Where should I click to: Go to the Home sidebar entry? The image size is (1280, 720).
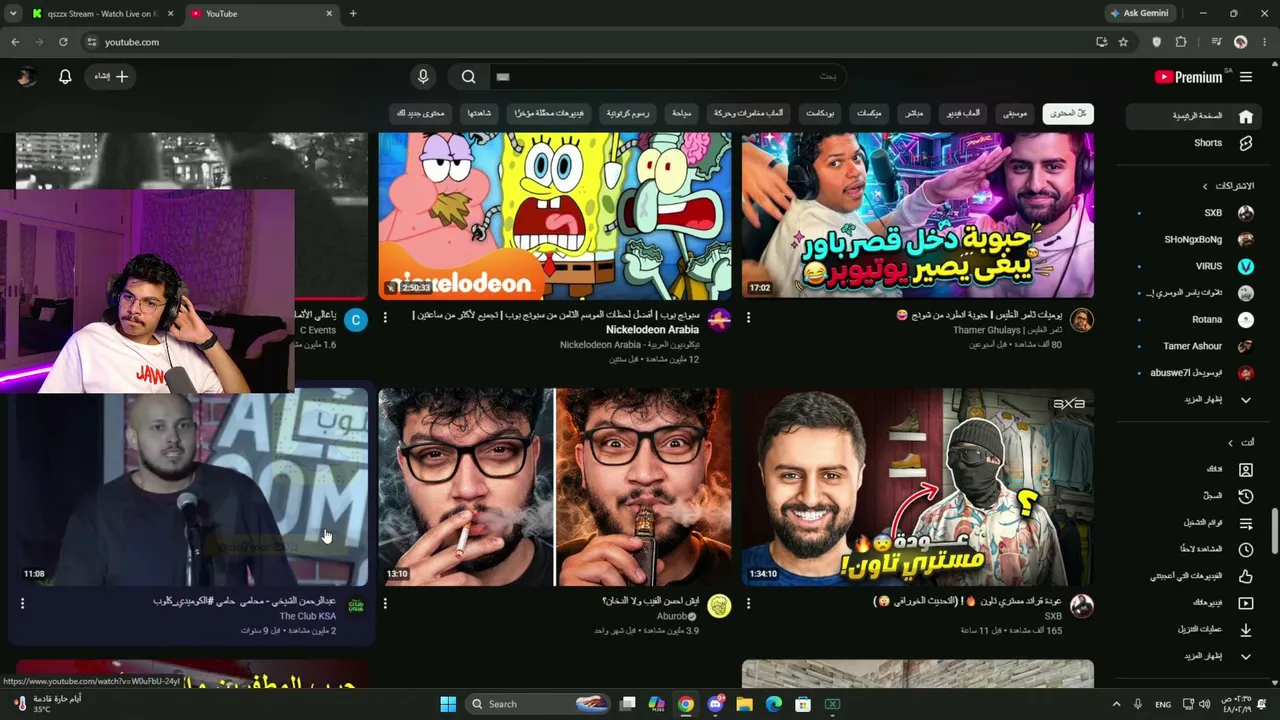tap(1192, 116)
